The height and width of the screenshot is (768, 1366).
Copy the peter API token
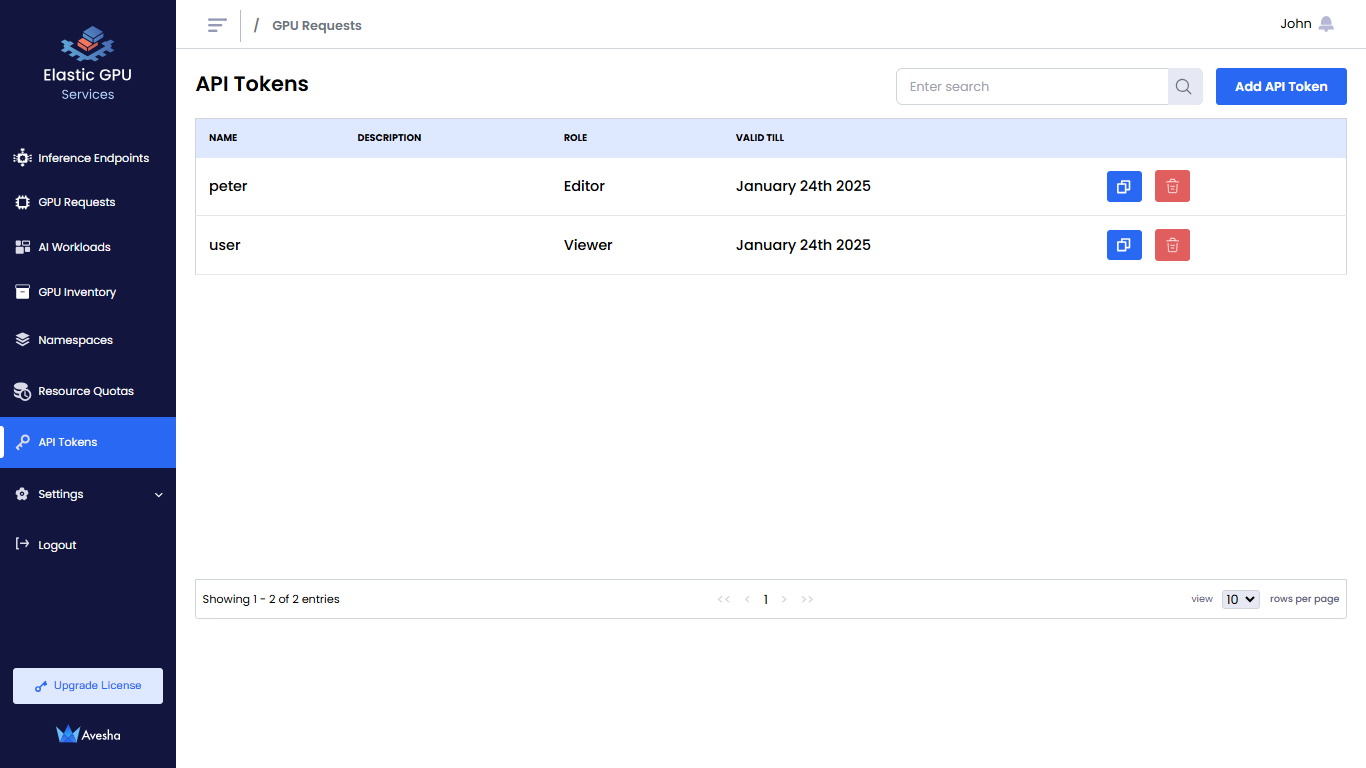pos(1124,186)
